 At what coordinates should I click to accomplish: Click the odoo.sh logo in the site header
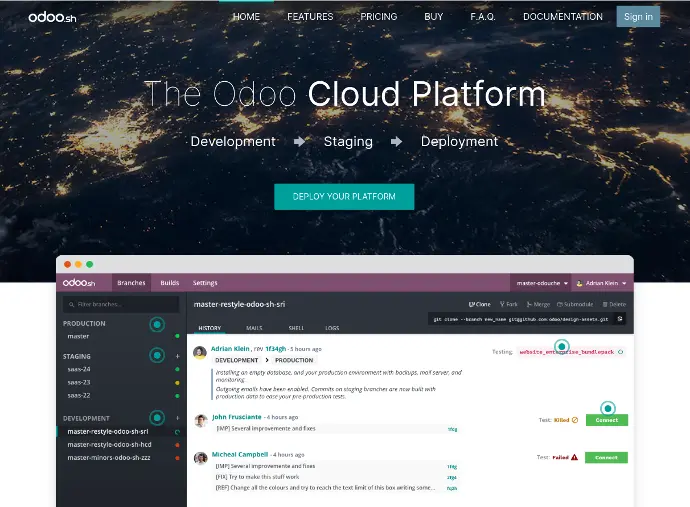click(x=52, y=17)
